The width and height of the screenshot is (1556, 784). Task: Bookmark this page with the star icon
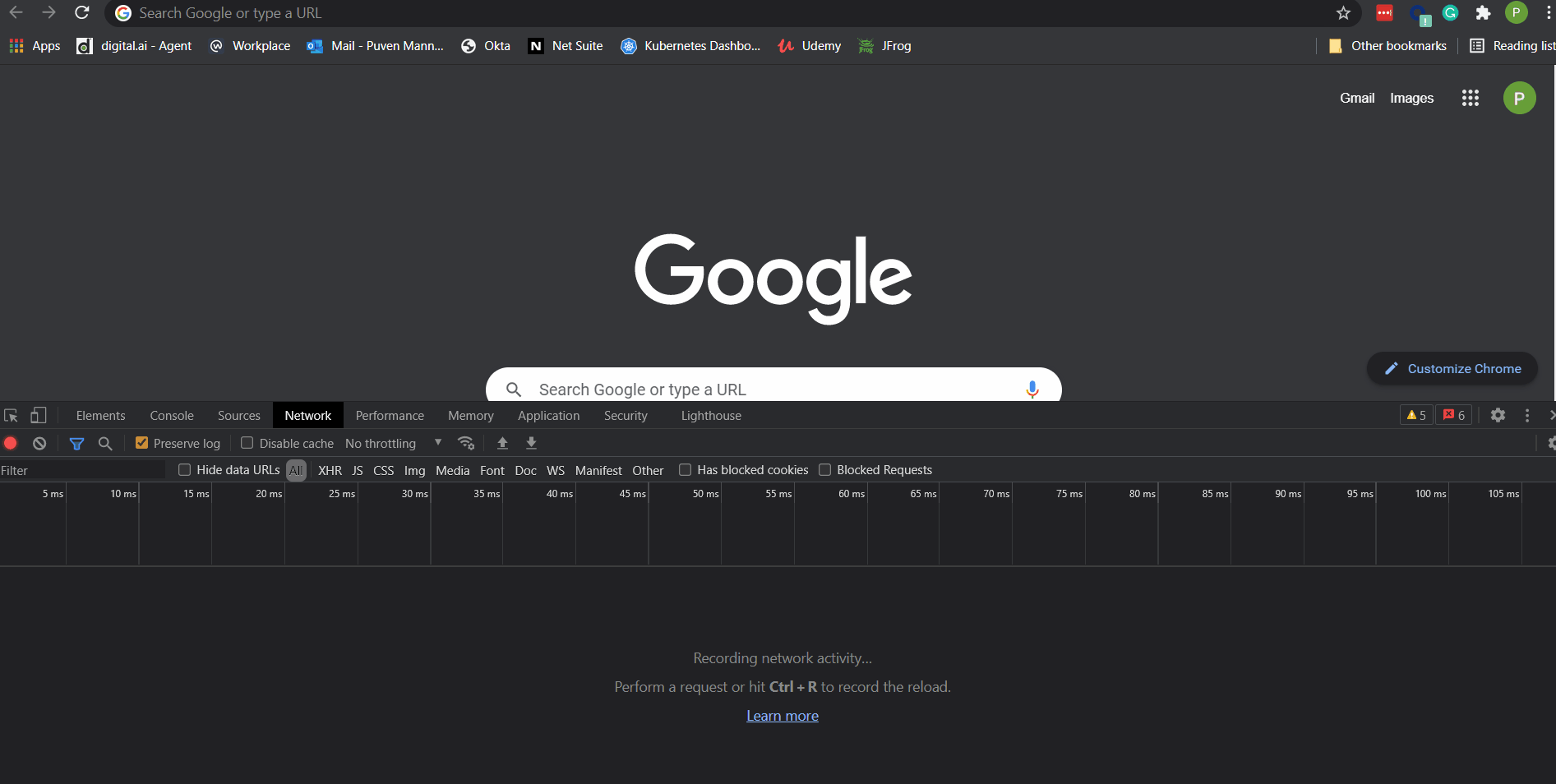click(x=1343, y=13)
